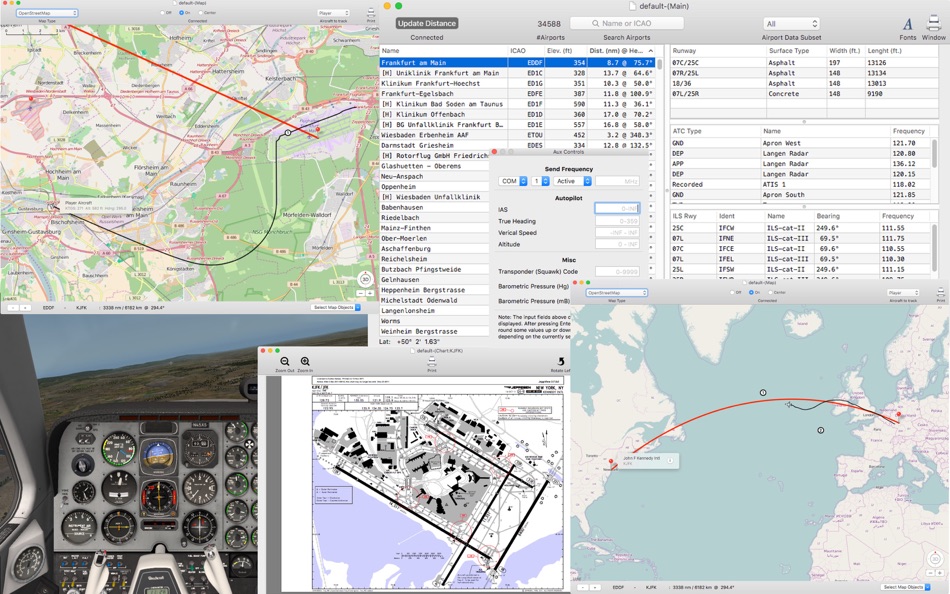Select the Frankfurt am Main airport row
The height and width of the screenshot is (594, 950).
(517, 62)
